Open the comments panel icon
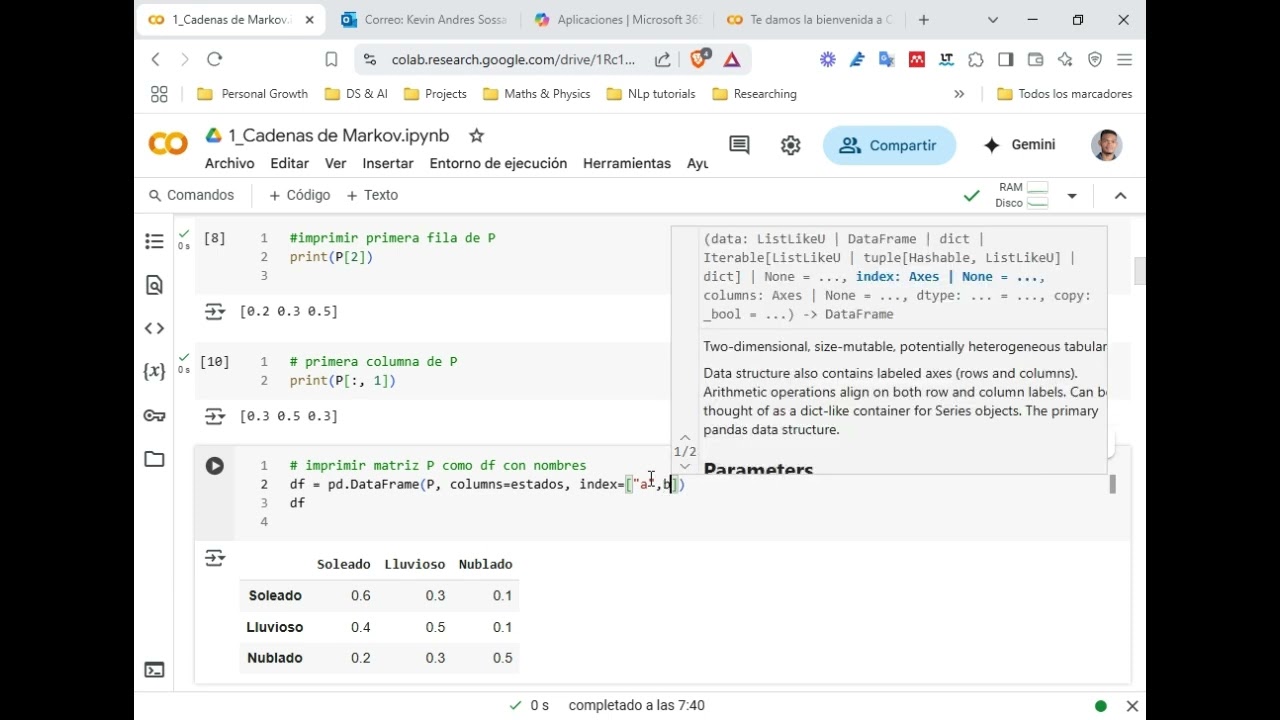Viewport: 1280px width, 720px height. click(739, 145)
